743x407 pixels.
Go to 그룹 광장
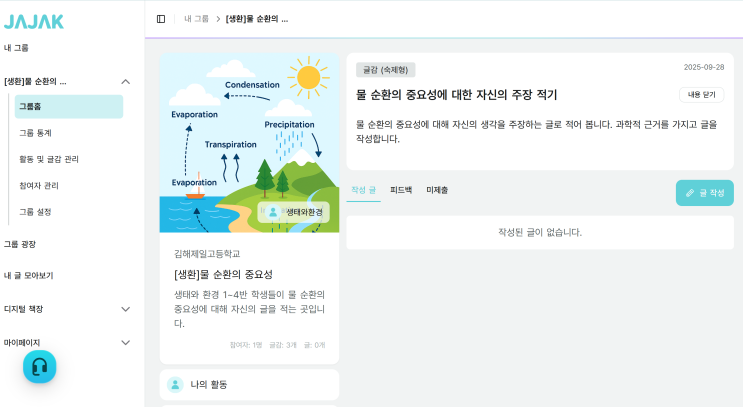[x=20, y=244]
